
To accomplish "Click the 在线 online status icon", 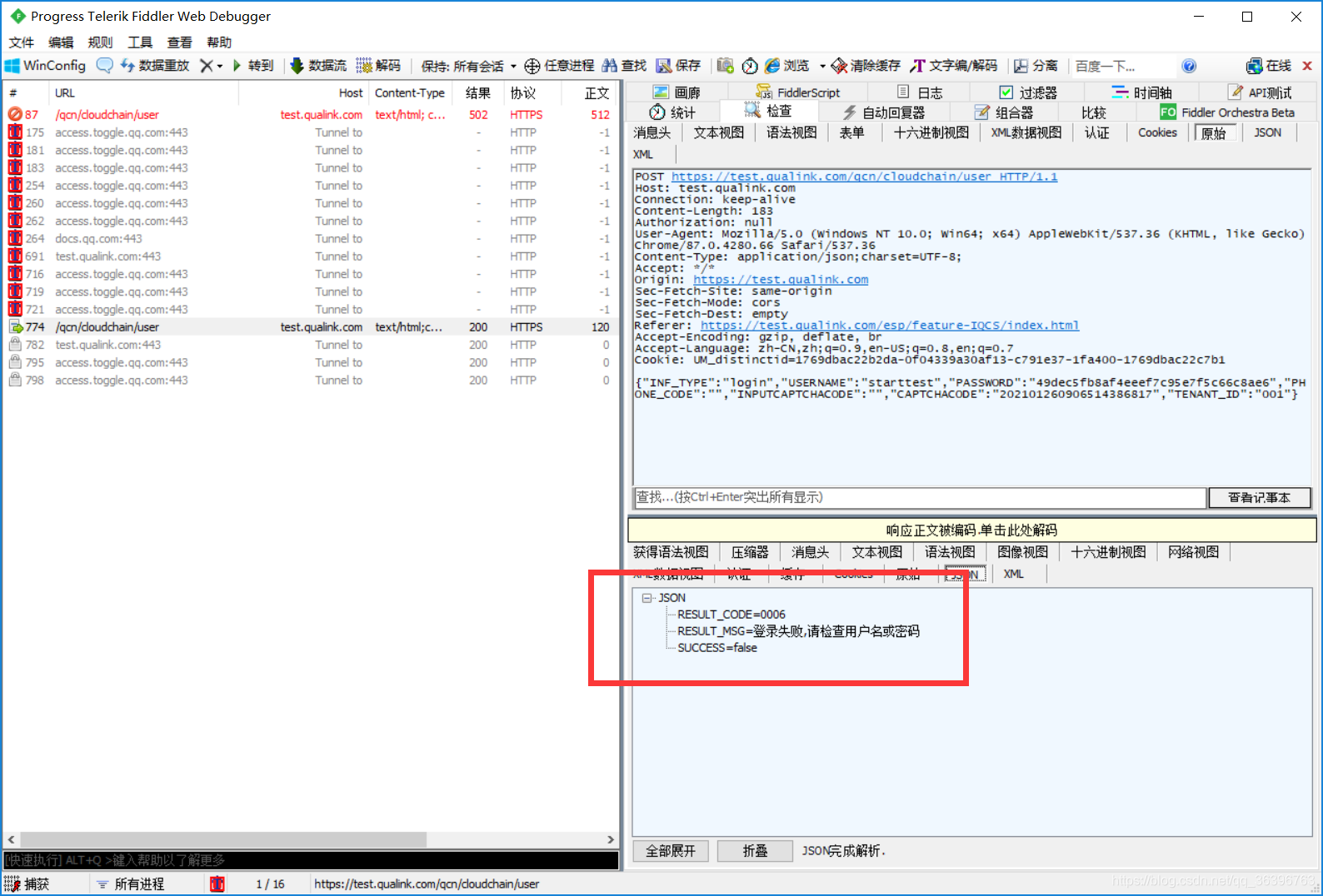I will [1268, 66].
